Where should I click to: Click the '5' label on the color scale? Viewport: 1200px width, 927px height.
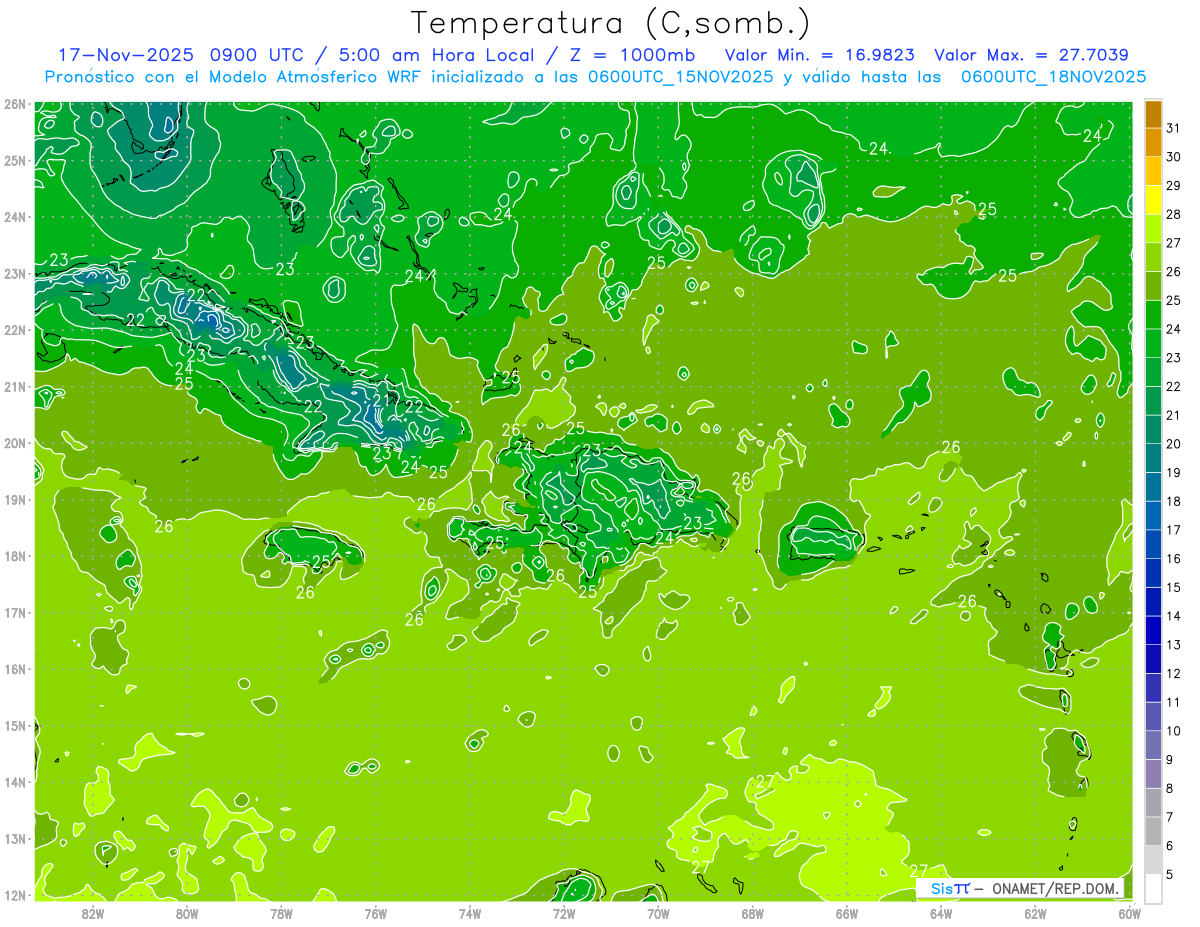click(x=1170, y=875)
